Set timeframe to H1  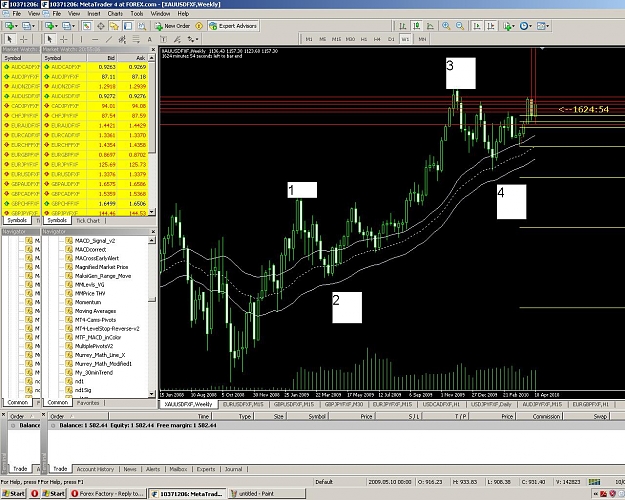click(x=364, y=39)
